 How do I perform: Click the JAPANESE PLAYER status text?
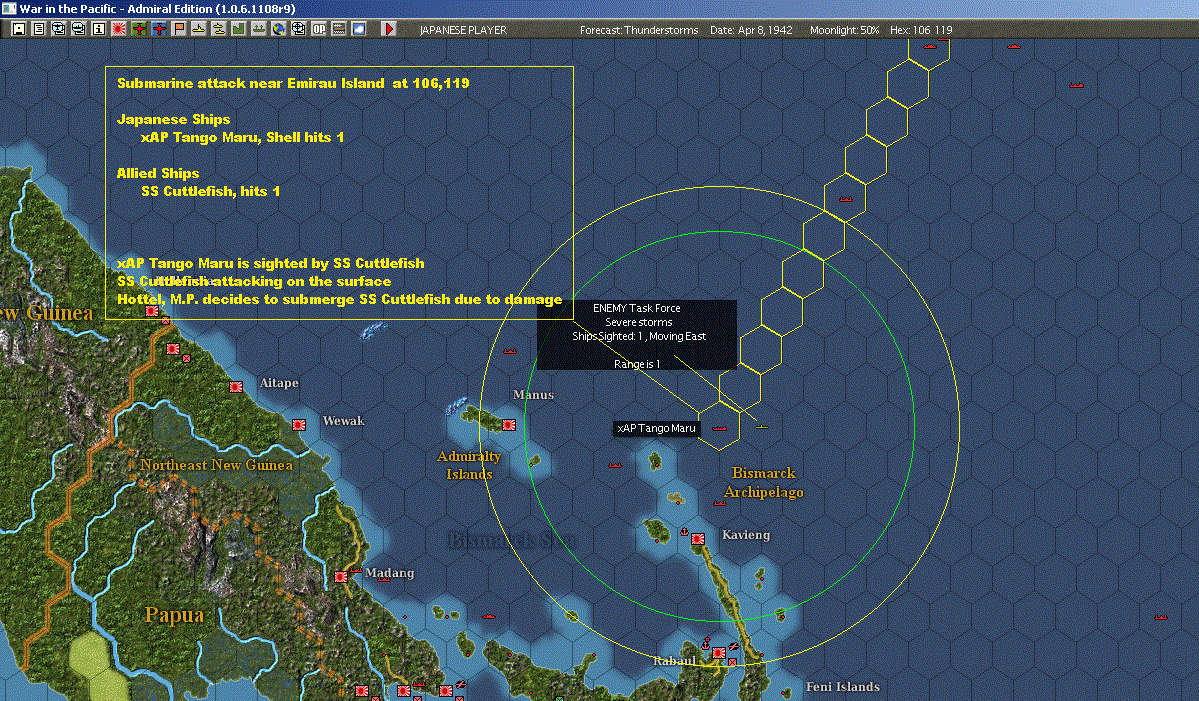click(x=463, y=30)
